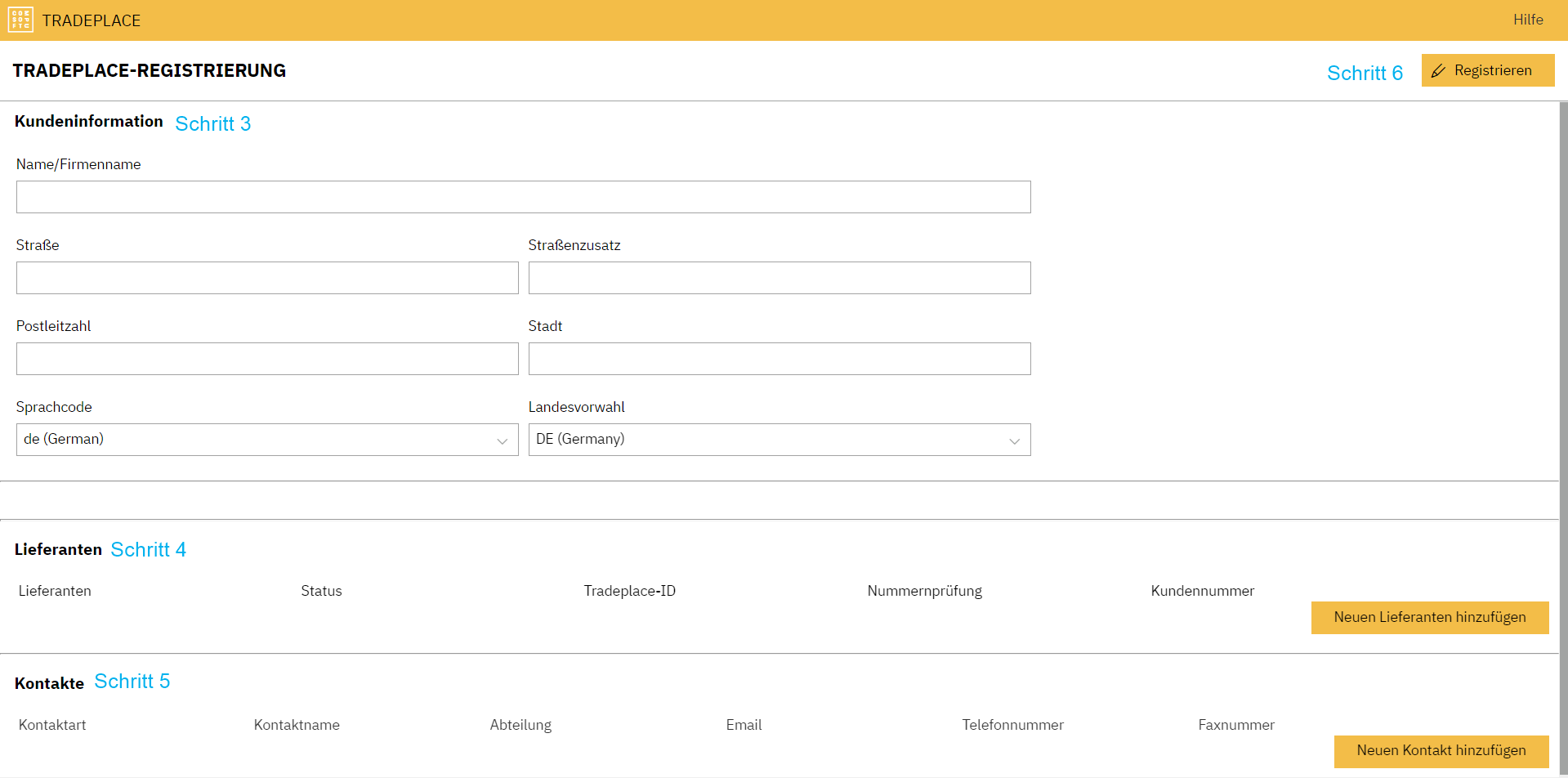Open the Hilfe link
The image size is (1568, 778).
(1527, 20)
